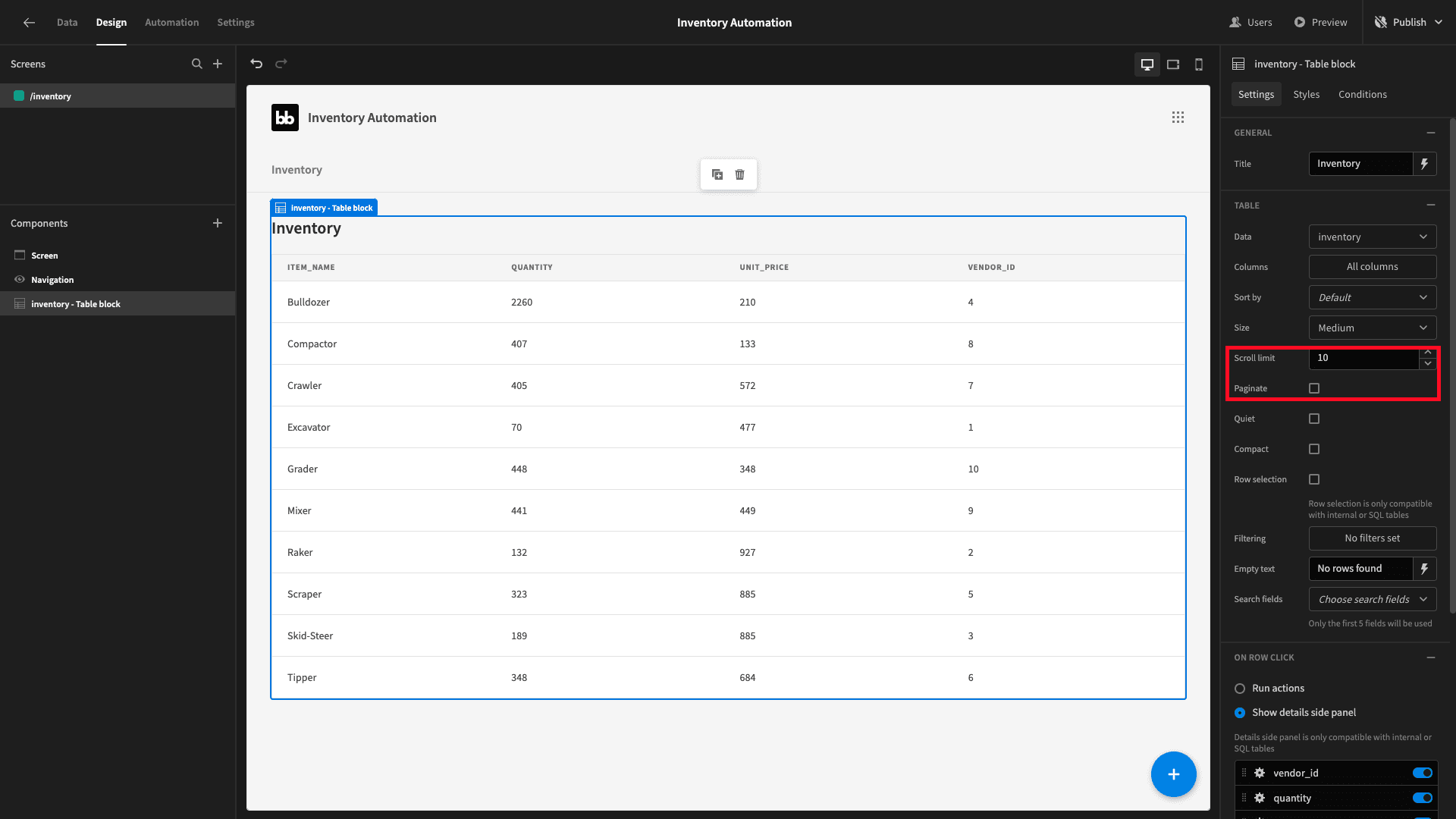This screenshot has width=1456, height=819.
Task: Add a component with plus icon
Action: (x=218, y=224)
